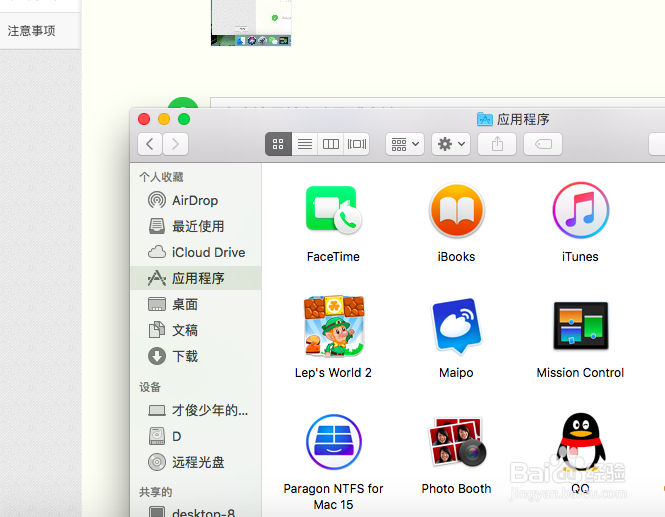Click the Lep's World 2 name label
The height and width of the screenshot is (517, 665).
pos(333,372)
